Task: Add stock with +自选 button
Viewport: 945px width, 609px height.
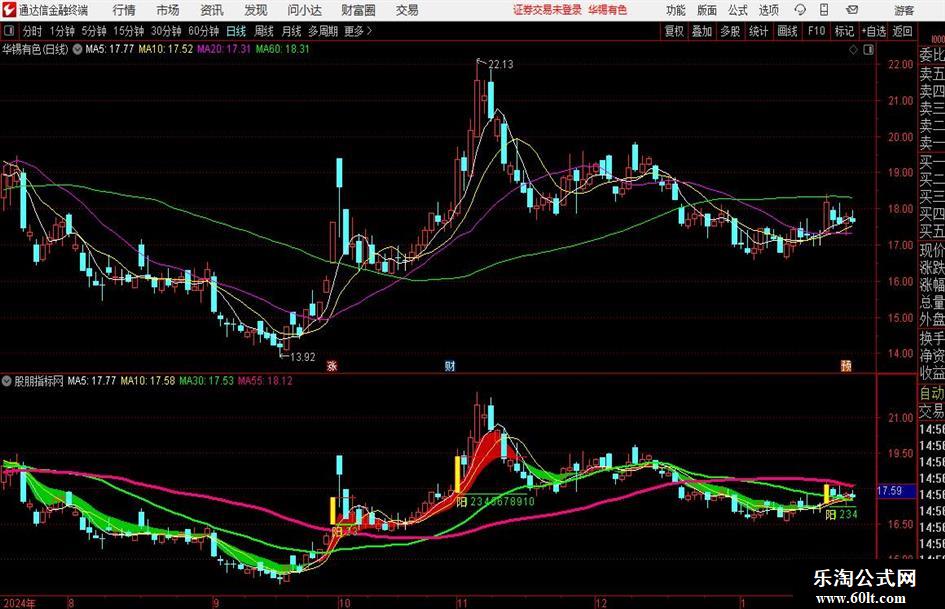Action: 873,31
